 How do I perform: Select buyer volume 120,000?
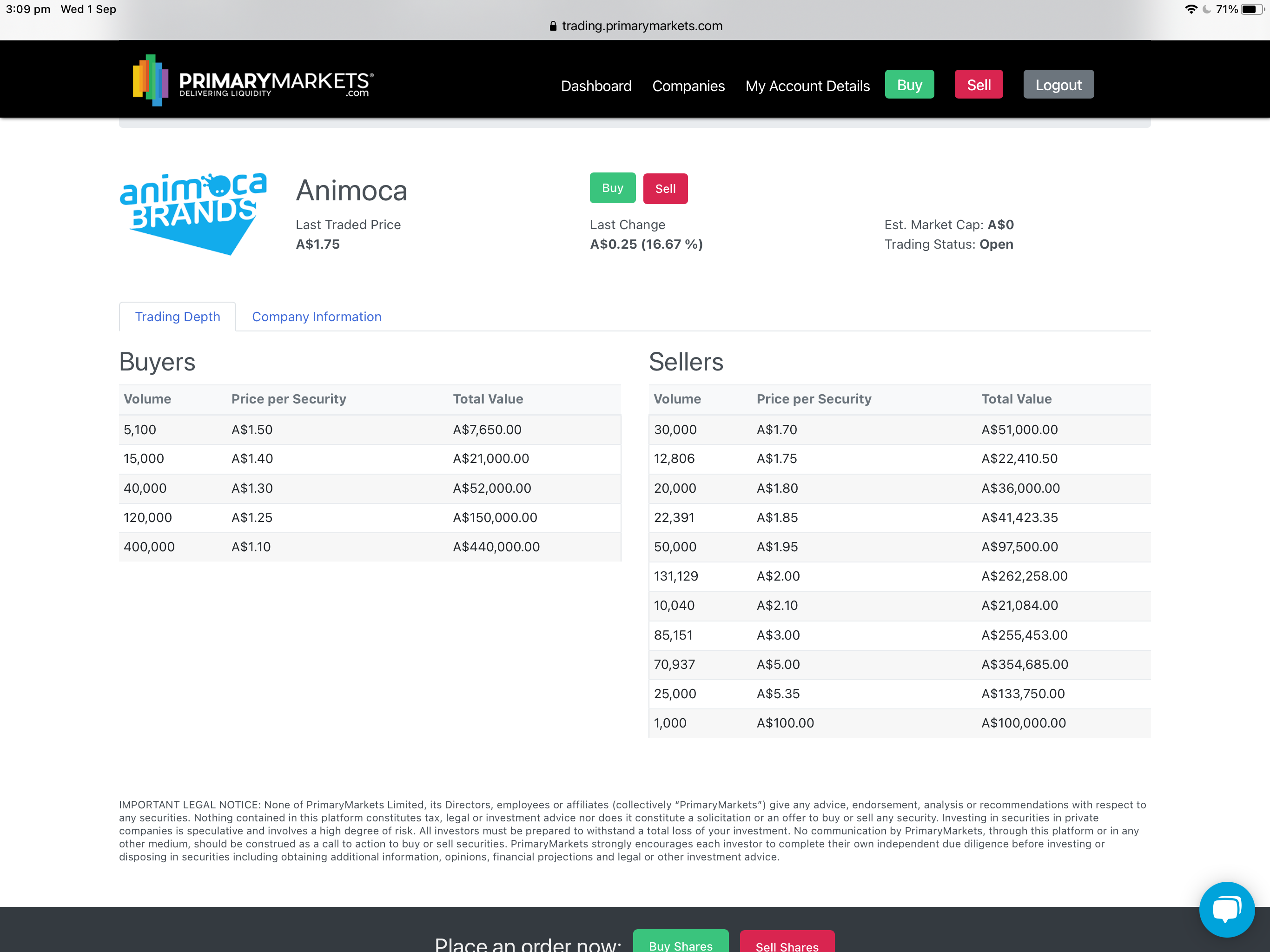click(147, 517)
